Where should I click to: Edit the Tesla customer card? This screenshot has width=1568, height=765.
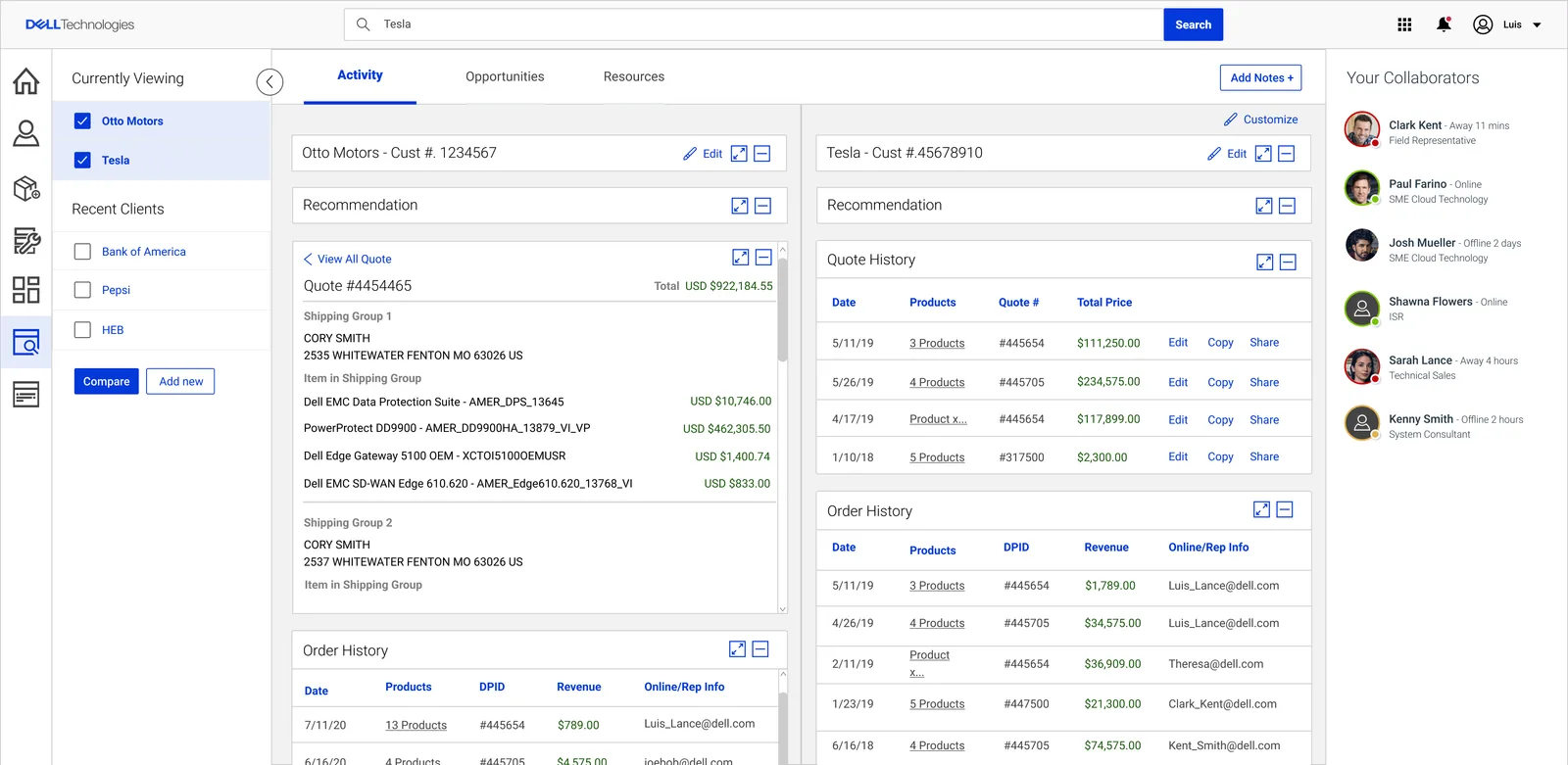click(x=1227, y=154)
